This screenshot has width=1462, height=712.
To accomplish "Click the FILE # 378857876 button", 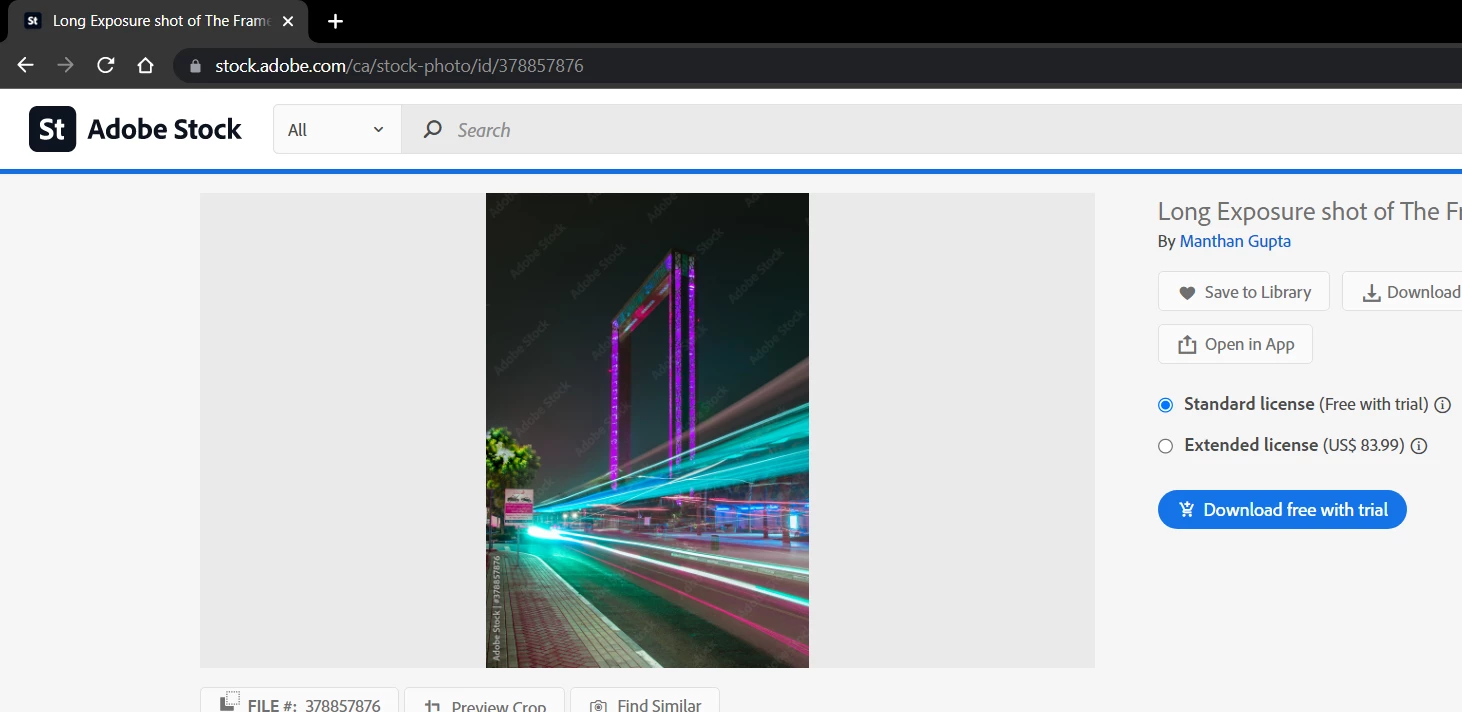I will (299, 700).
